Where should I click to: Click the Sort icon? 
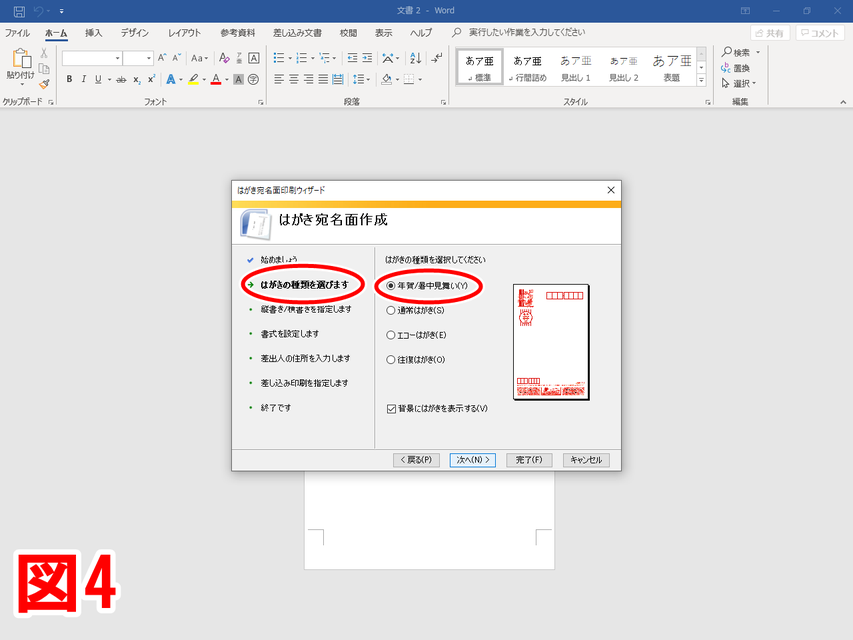click(416, 58)
